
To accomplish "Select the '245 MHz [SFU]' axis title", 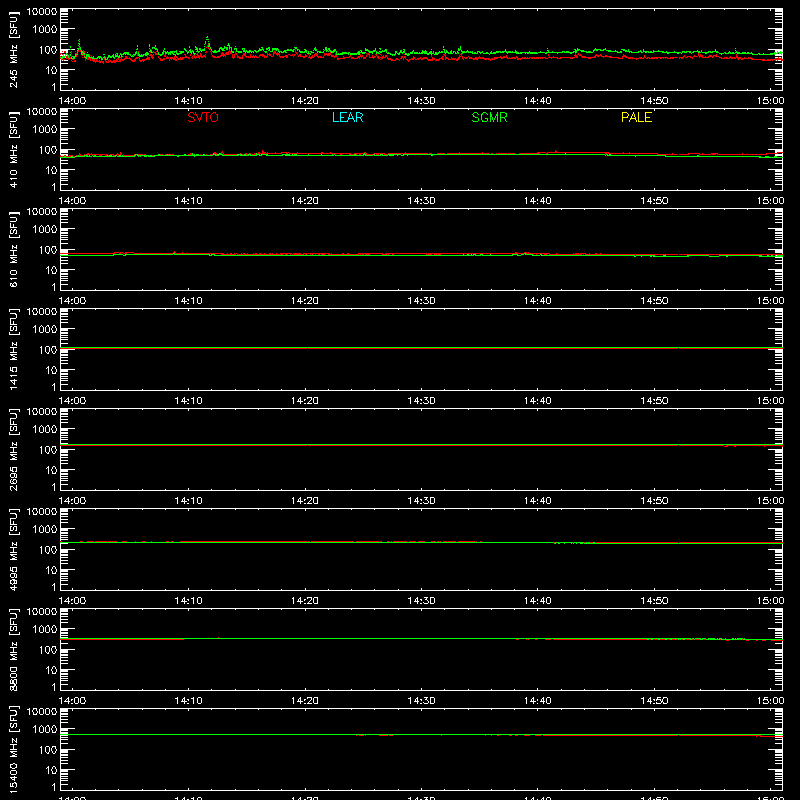I will (13, 49).
